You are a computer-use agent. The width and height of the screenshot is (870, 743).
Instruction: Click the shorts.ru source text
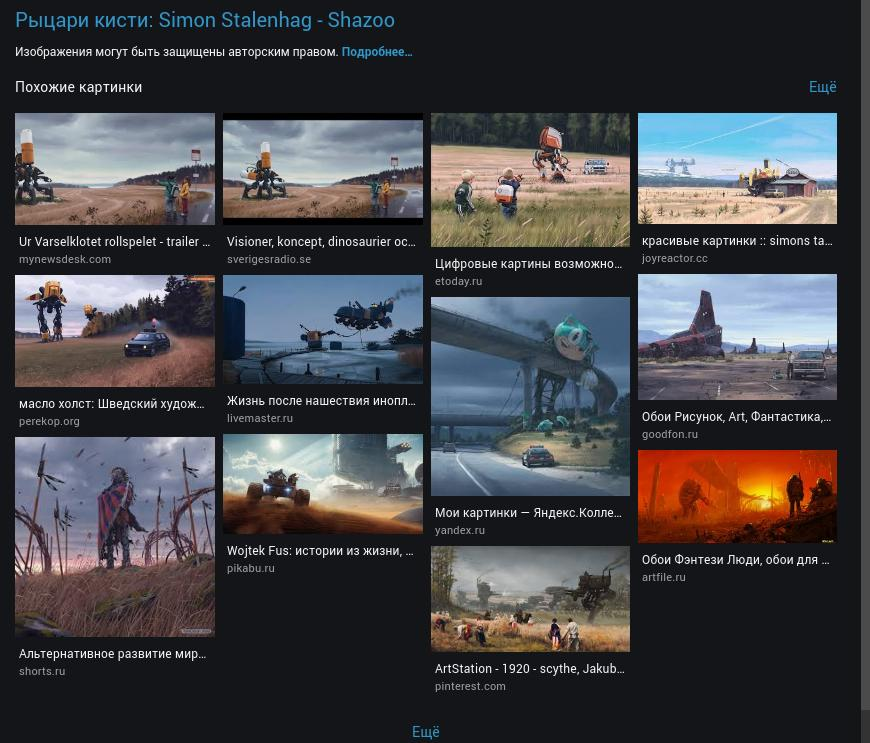click(42, 671)
